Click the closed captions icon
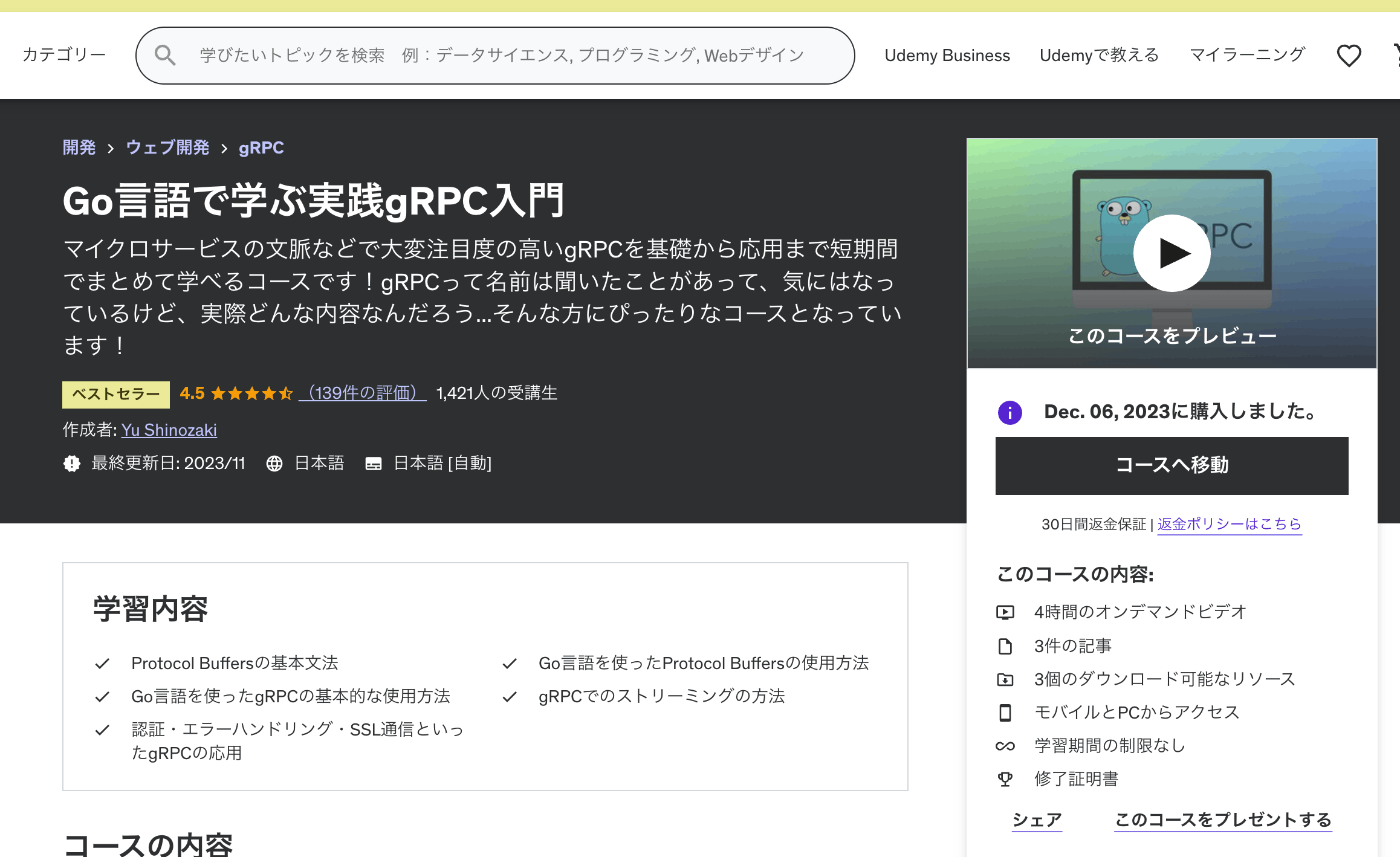 pyautogui.click(x=373, y=463)
